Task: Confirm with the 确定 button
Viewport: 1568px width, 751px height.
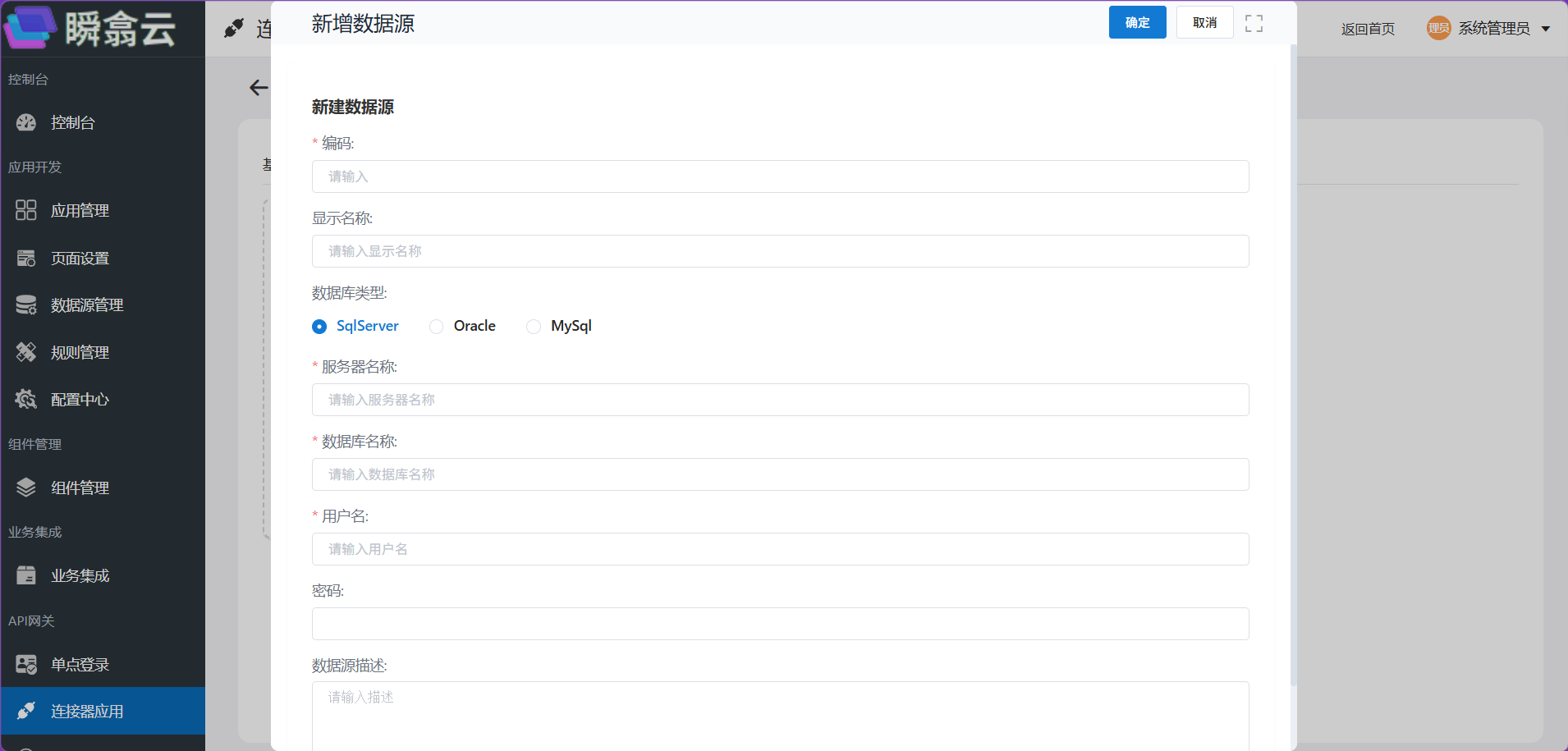Action: [1137, 22]
